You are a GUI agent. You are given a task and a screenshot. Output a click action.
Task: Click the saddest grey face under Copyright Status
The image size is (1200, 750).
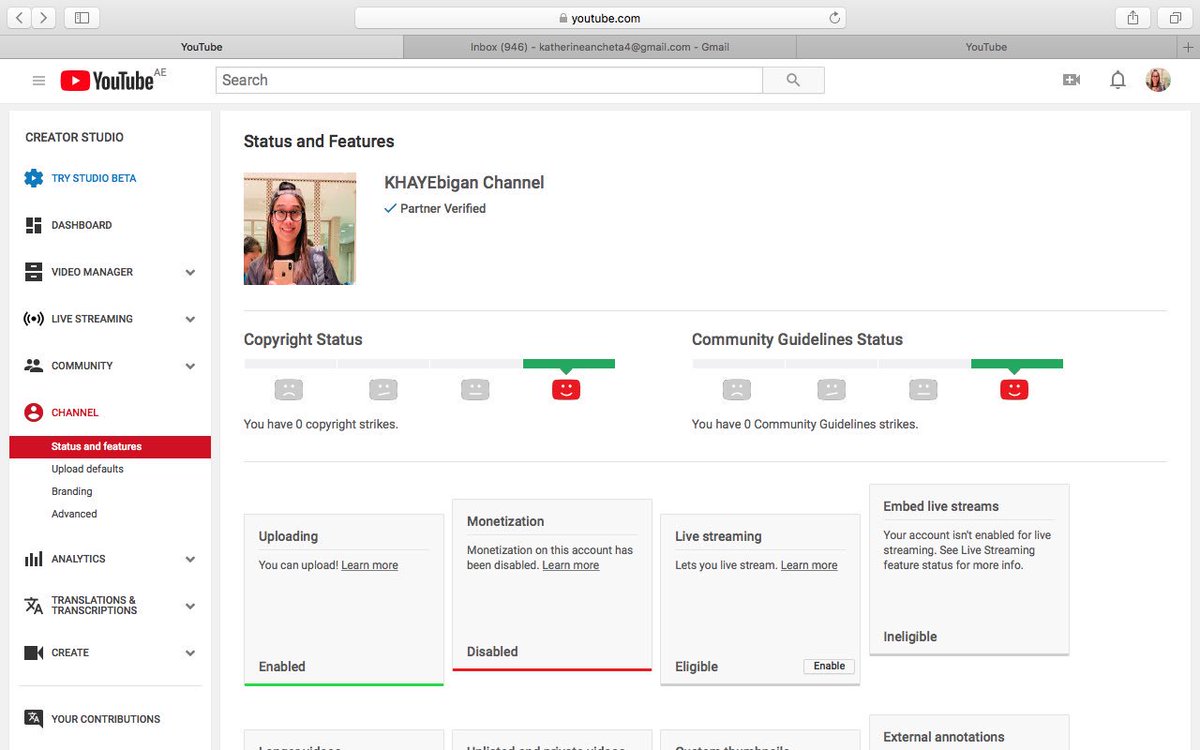tap(289, 389)
